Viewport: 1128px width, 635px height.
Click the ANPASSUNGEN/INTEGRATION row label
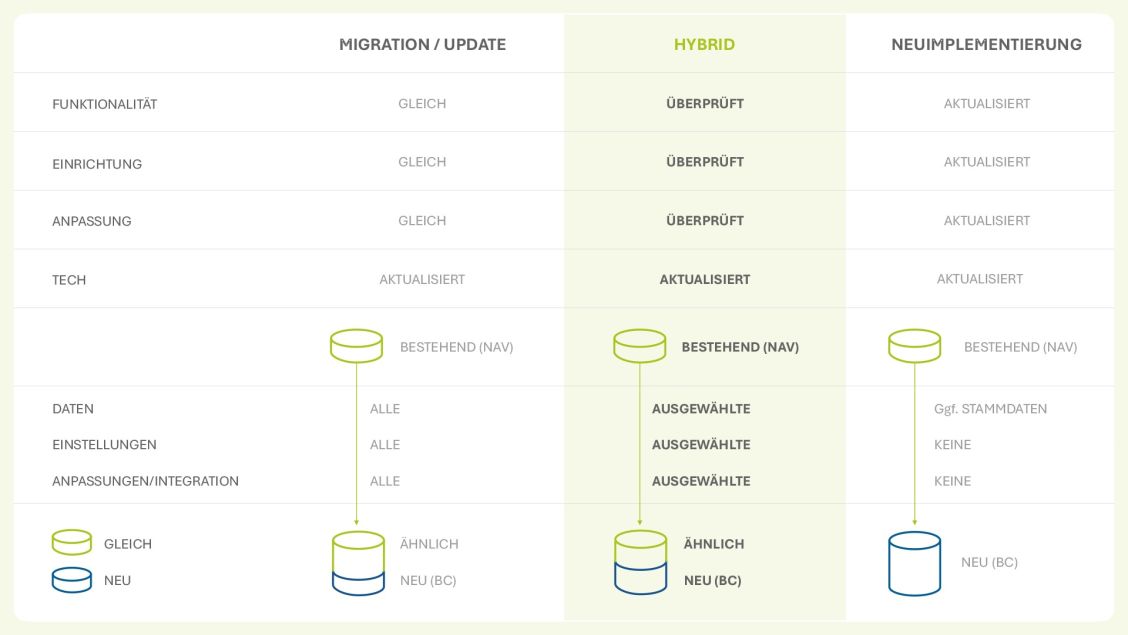point(145,481)
